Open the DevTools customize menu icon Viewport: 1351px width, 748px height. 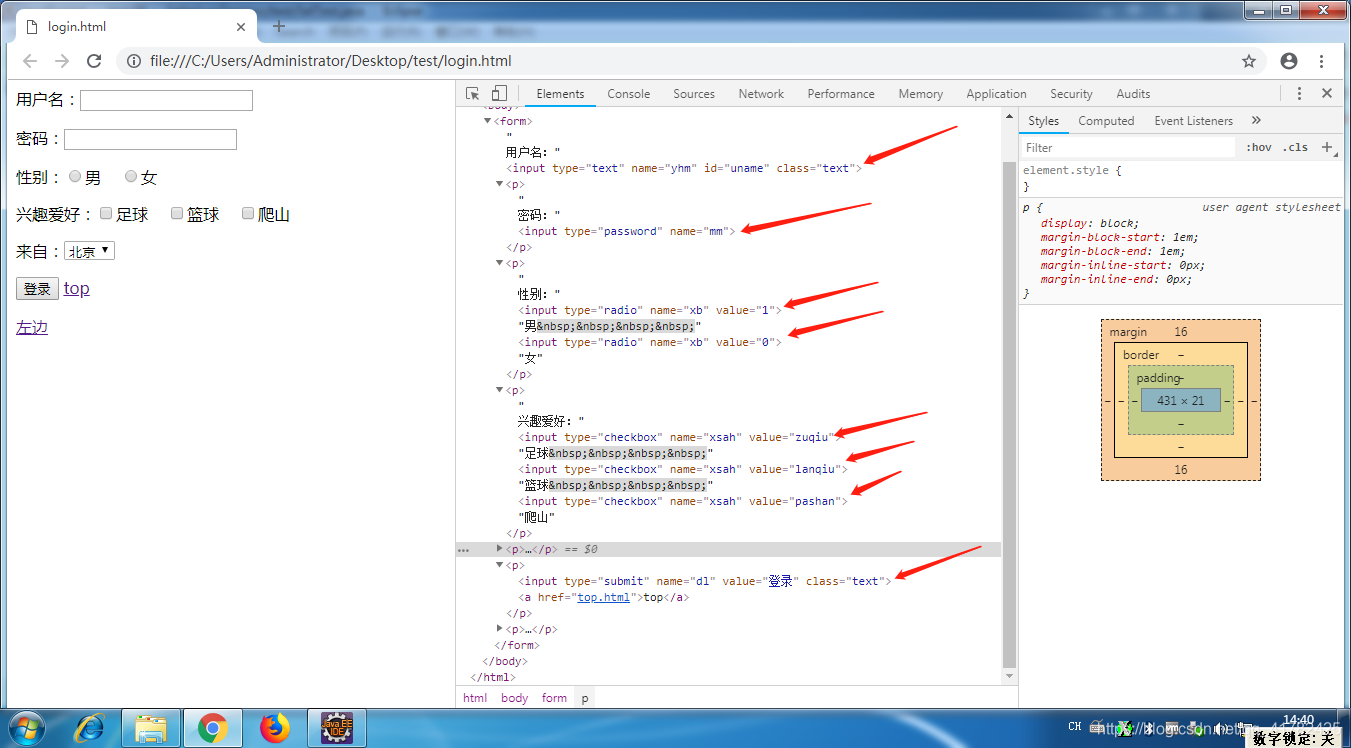click(1299, 93)
